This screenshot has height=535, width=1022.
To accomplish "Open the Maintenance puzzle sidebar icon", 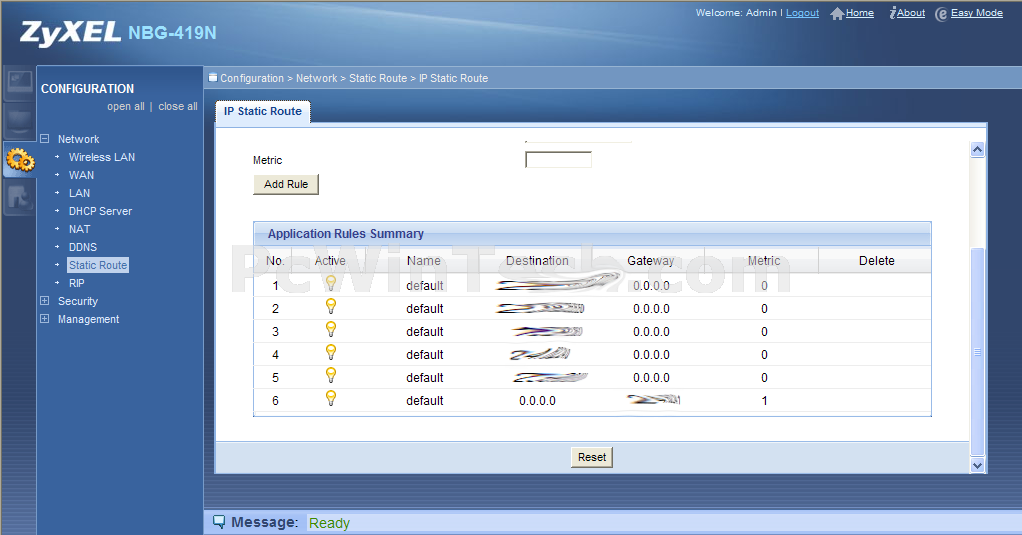I will pos(20,196).
